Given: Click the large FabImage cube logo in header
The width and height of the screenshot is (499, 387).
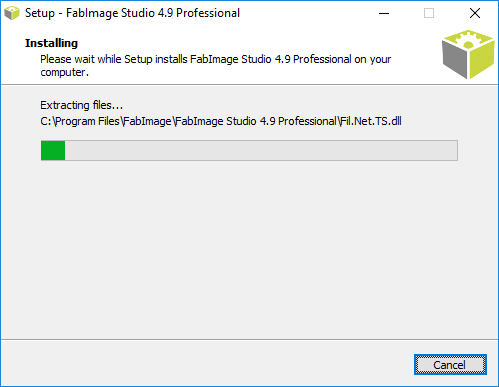Looking at the screenshot, I should tap(468, 54).
